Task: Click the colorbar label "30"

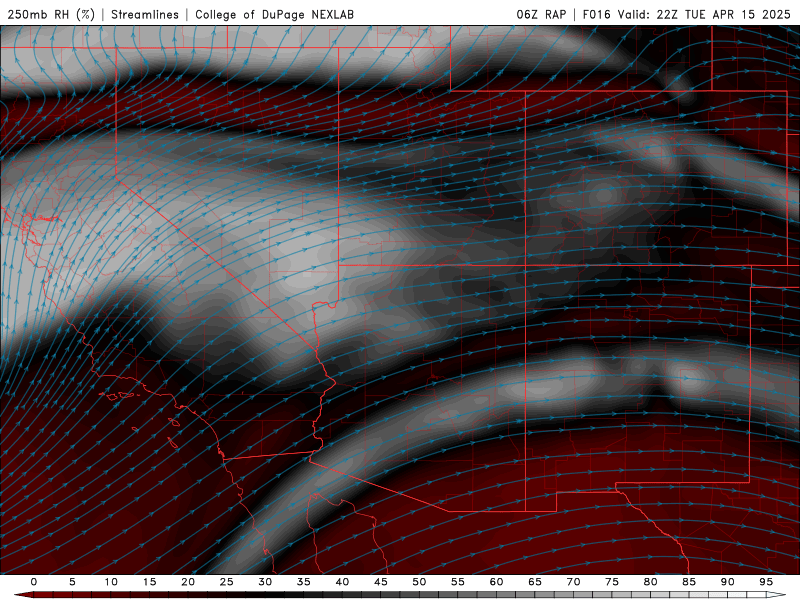Action: coord(265,582)
